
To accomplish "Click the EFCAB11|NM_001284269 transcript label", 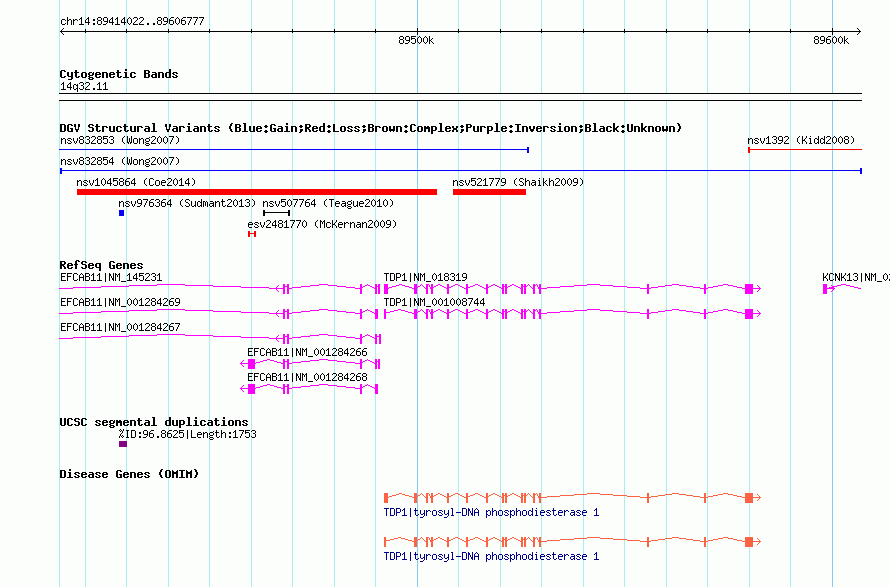I will (120, 302).
